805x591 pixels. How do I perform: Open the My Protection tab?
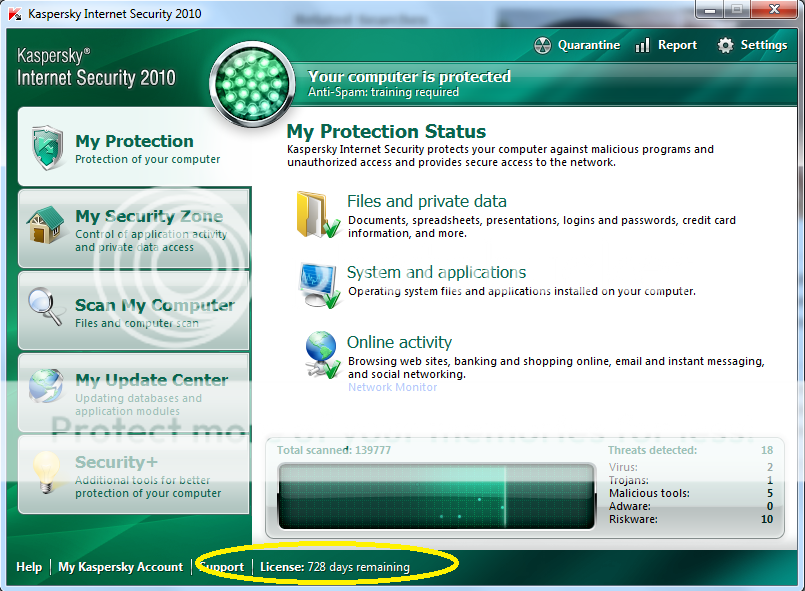click(135, 147)
